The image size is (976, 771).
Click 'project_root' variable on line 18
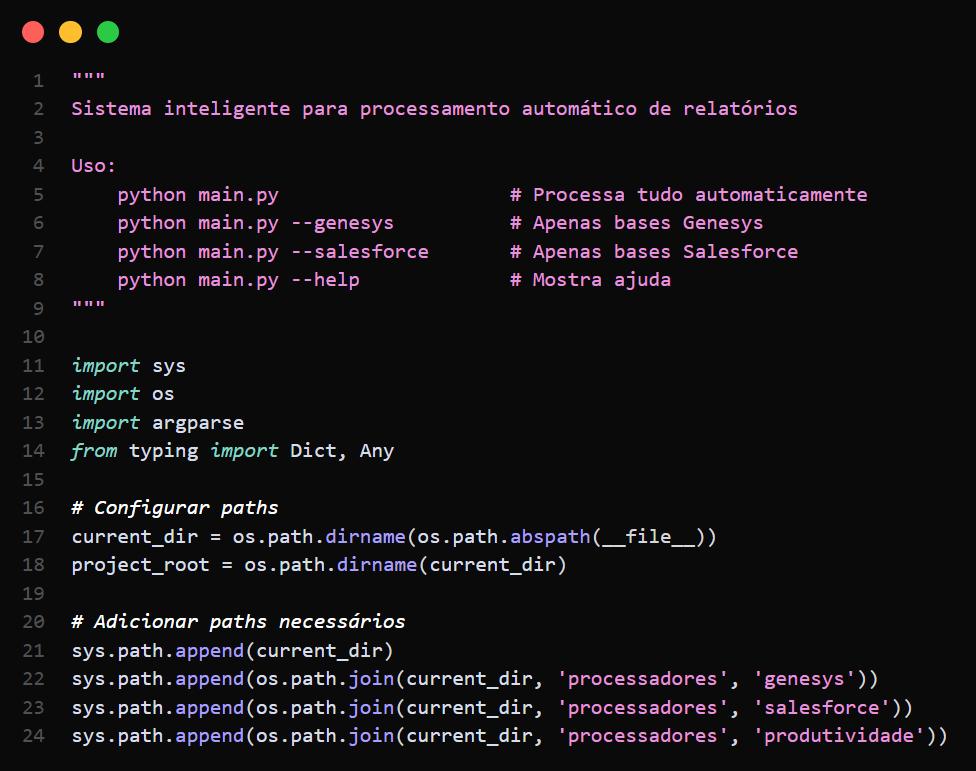140,565
